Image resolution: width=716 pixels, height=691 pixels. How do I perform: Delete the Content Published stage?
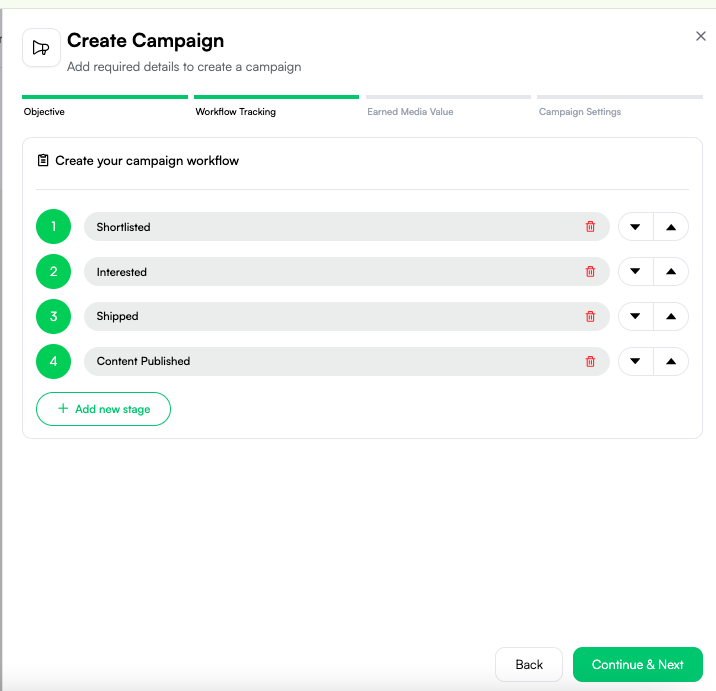[590, 362]
